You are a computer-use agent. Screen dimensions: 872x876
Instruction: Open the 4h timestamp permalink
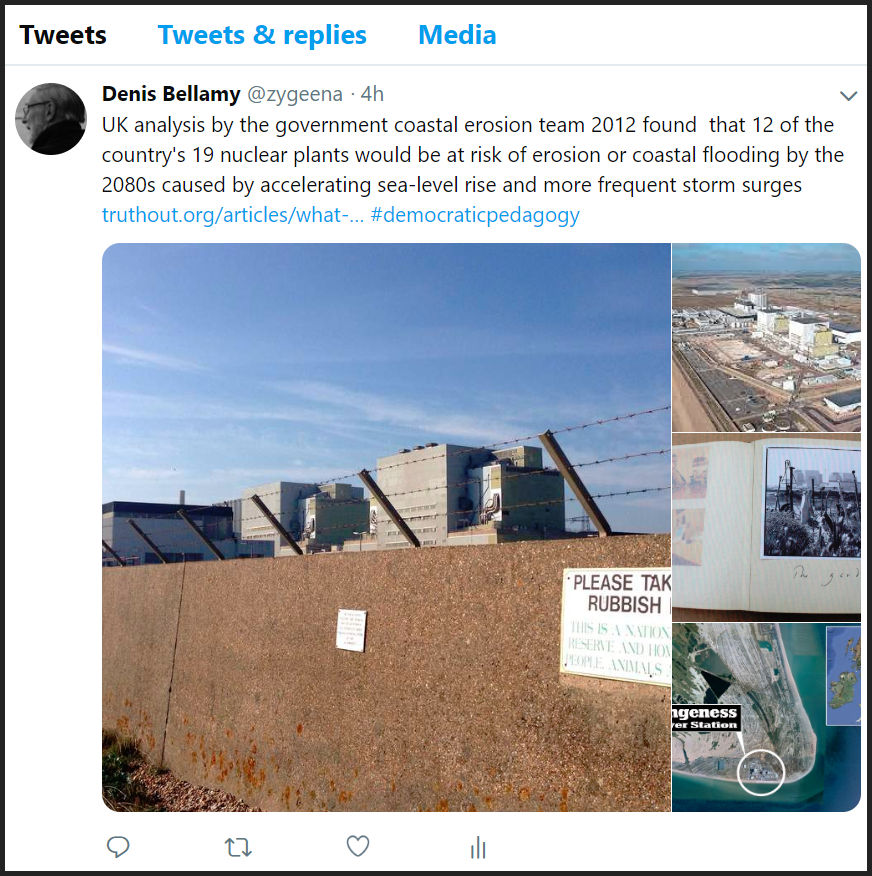coord(372,94)
